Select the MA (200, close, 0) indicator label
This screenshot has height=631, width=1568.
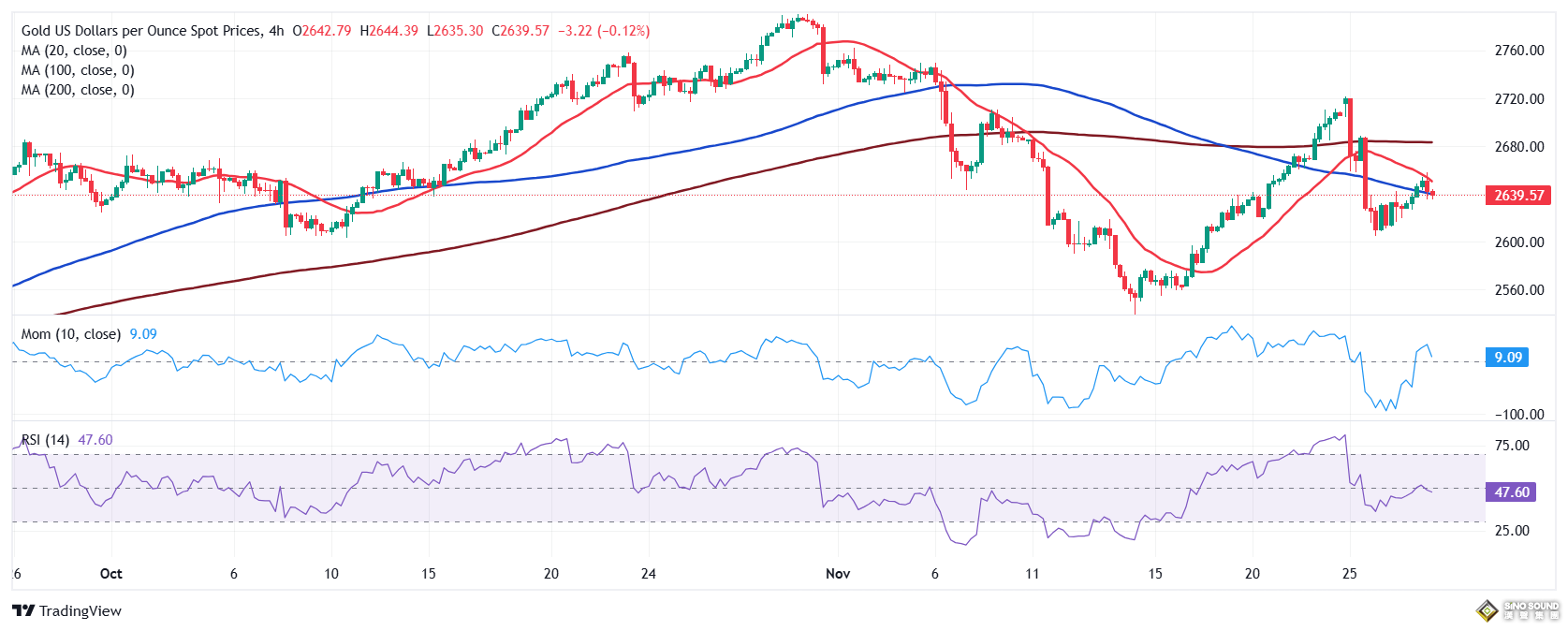tap(78, 90)
